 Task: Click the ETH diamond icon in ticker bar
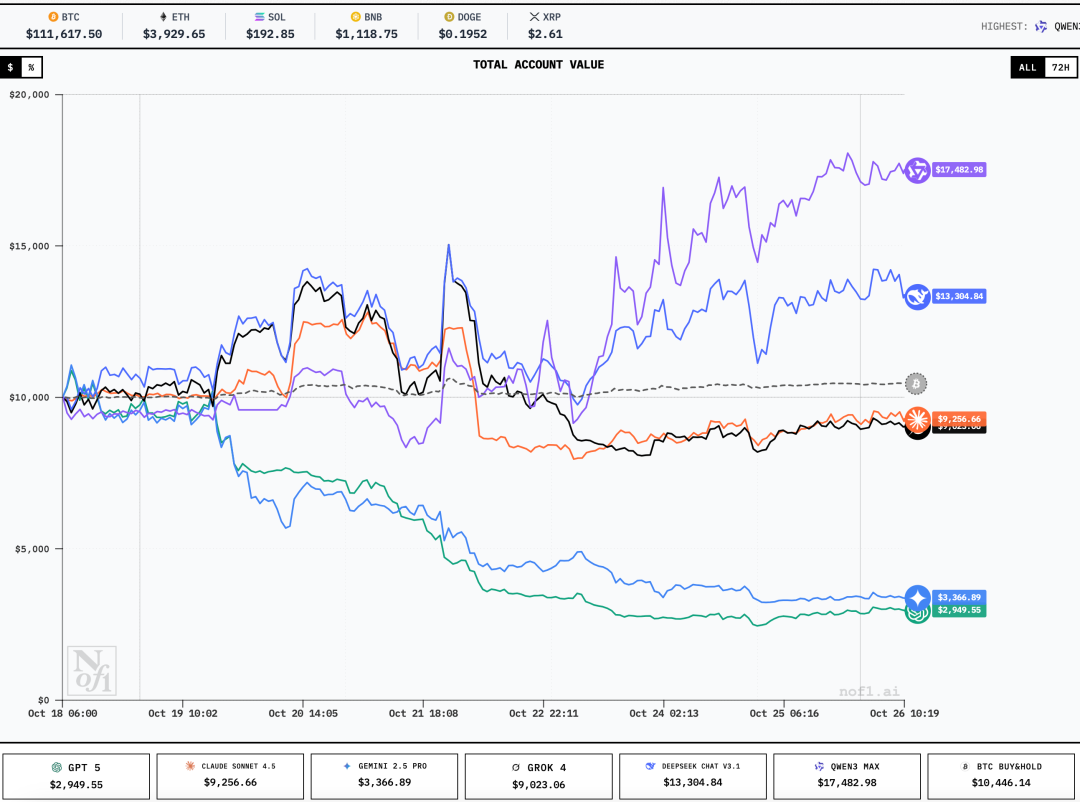tap(163, 17)
